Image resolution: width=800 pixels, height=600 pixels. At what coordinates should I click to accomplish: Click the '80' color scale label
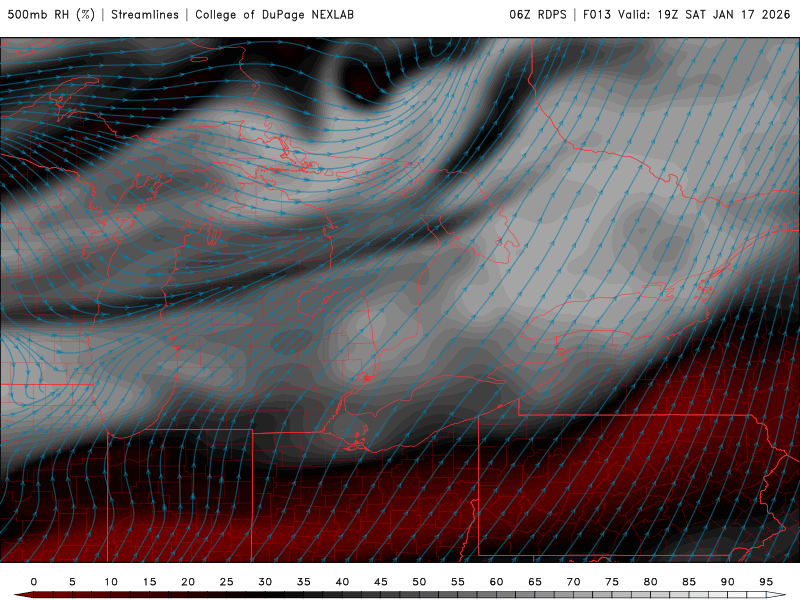tap(650, 582)
